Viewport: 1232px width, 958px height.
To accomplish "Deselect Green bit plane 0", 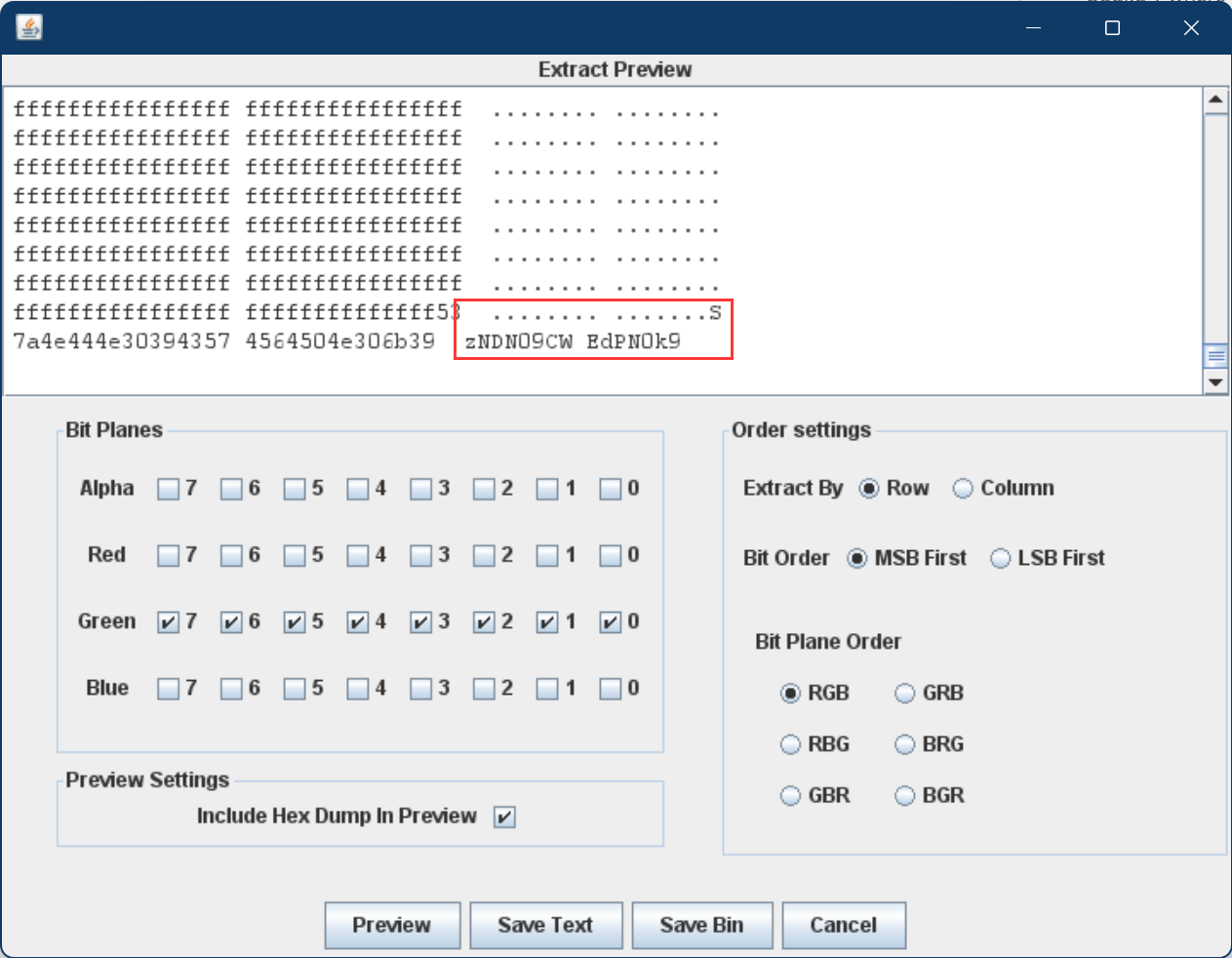I will click(611, 621).
